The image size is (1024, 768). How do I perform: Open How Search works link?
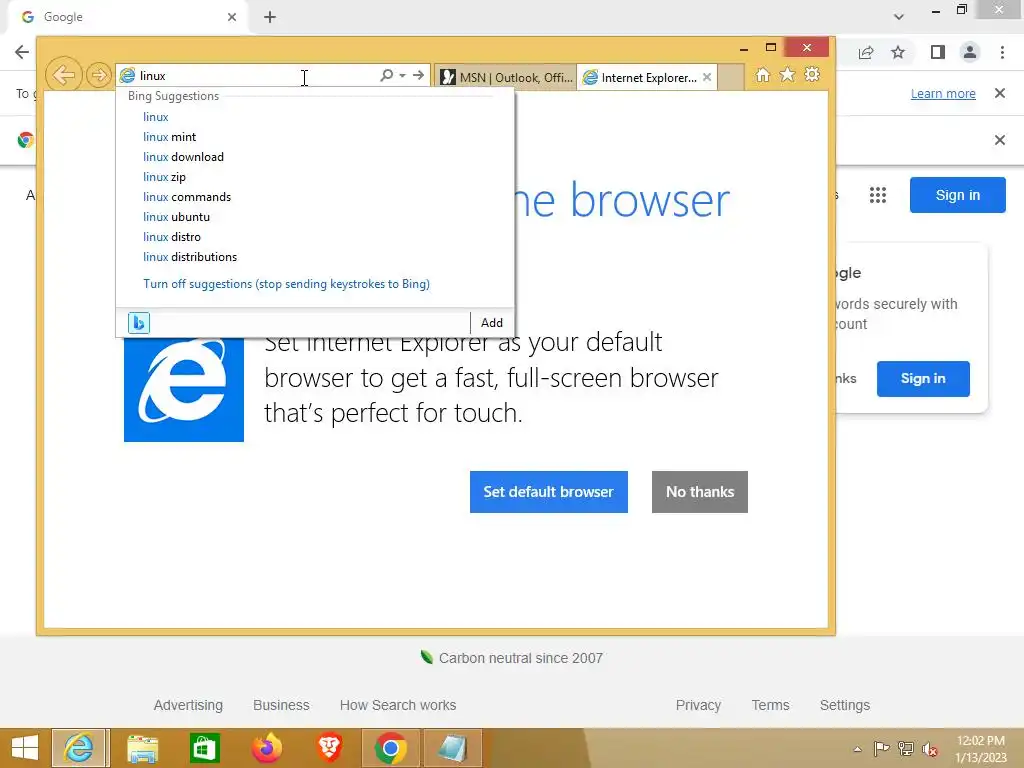398,705
